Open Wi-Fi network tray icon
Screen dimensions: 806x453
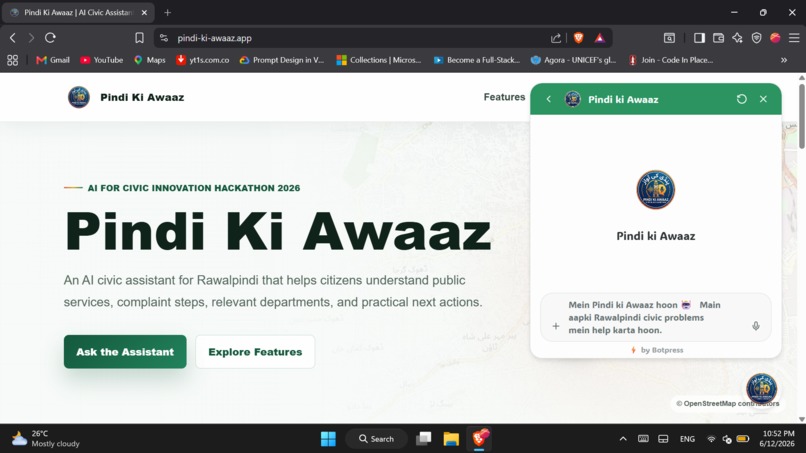711,439
